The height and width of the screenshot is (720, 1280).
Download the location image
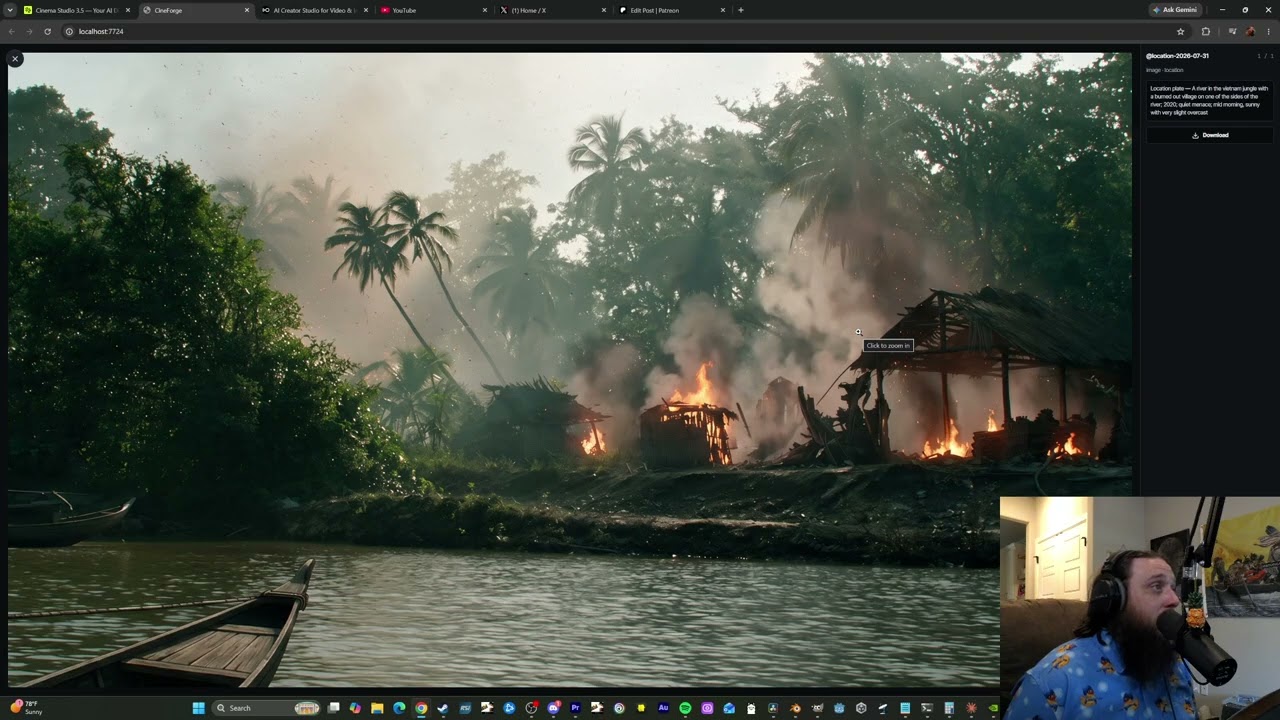tap(1210, 135)
